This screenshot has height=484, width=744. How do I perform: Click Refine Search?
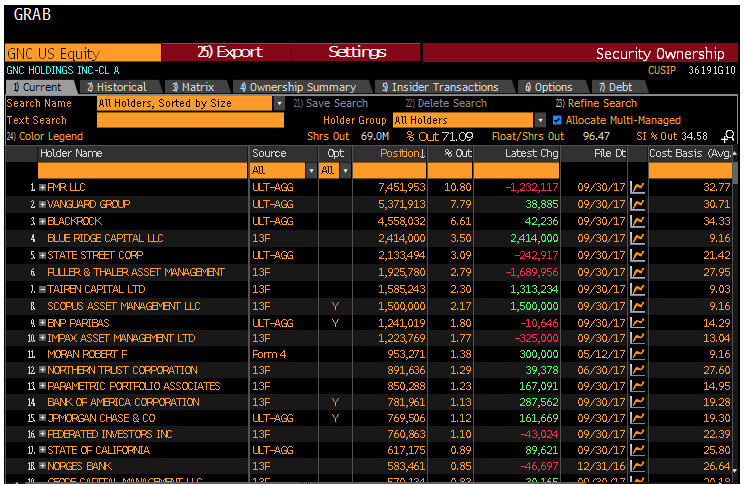tap(596, 103)
